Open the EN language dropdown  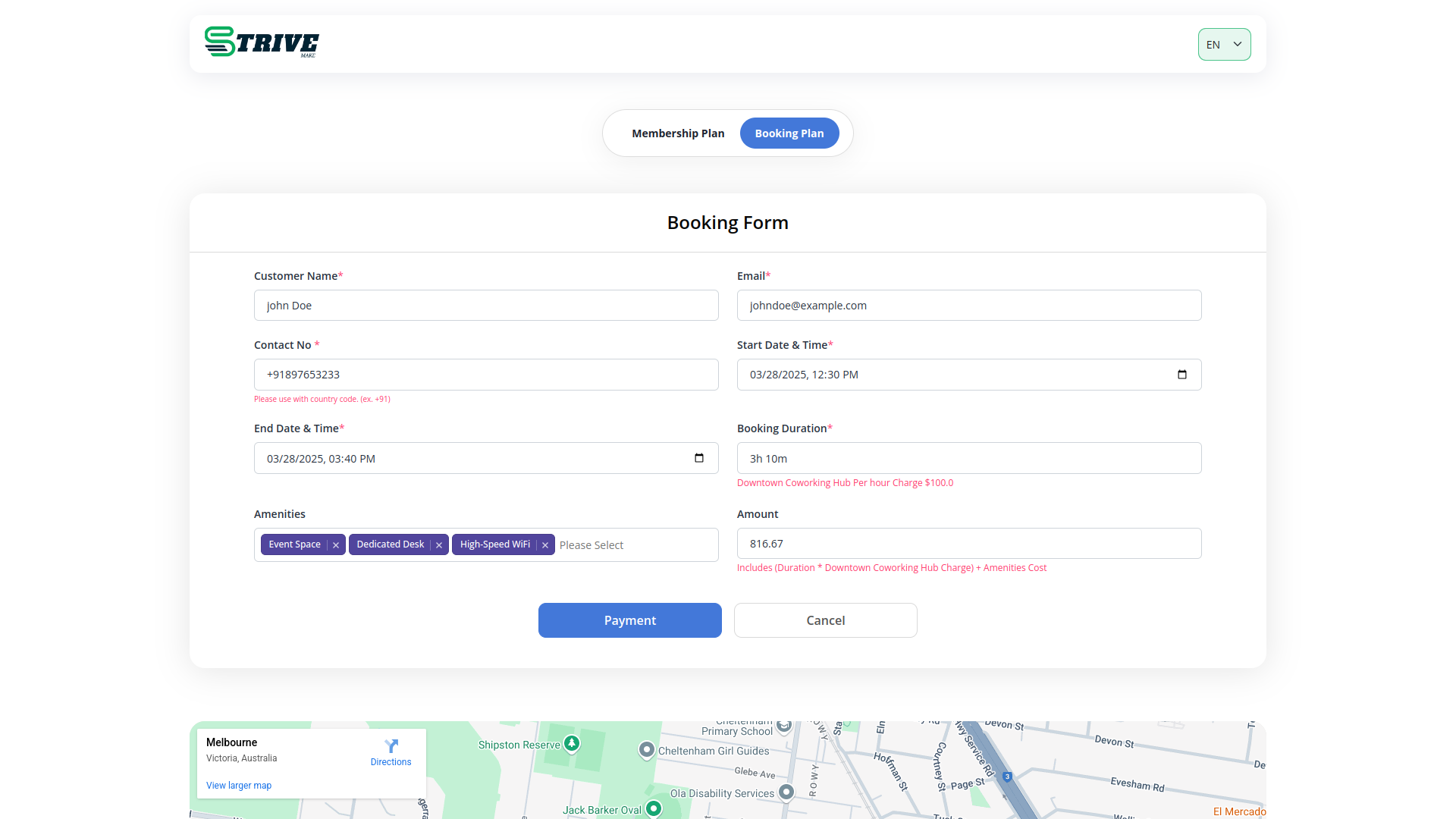click(x=1224, y=44)
